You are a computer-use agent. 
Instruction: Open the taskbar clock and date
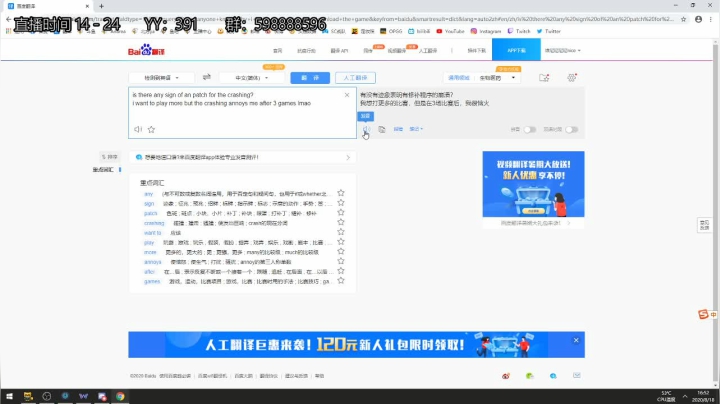(703, 397)
